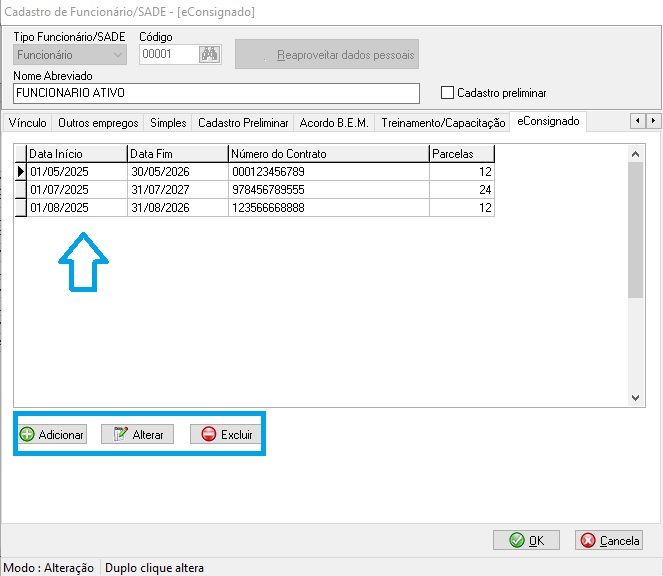Click the grid scrollbar down arrow
The image size is (663, 576).
(x=635, y=398)
